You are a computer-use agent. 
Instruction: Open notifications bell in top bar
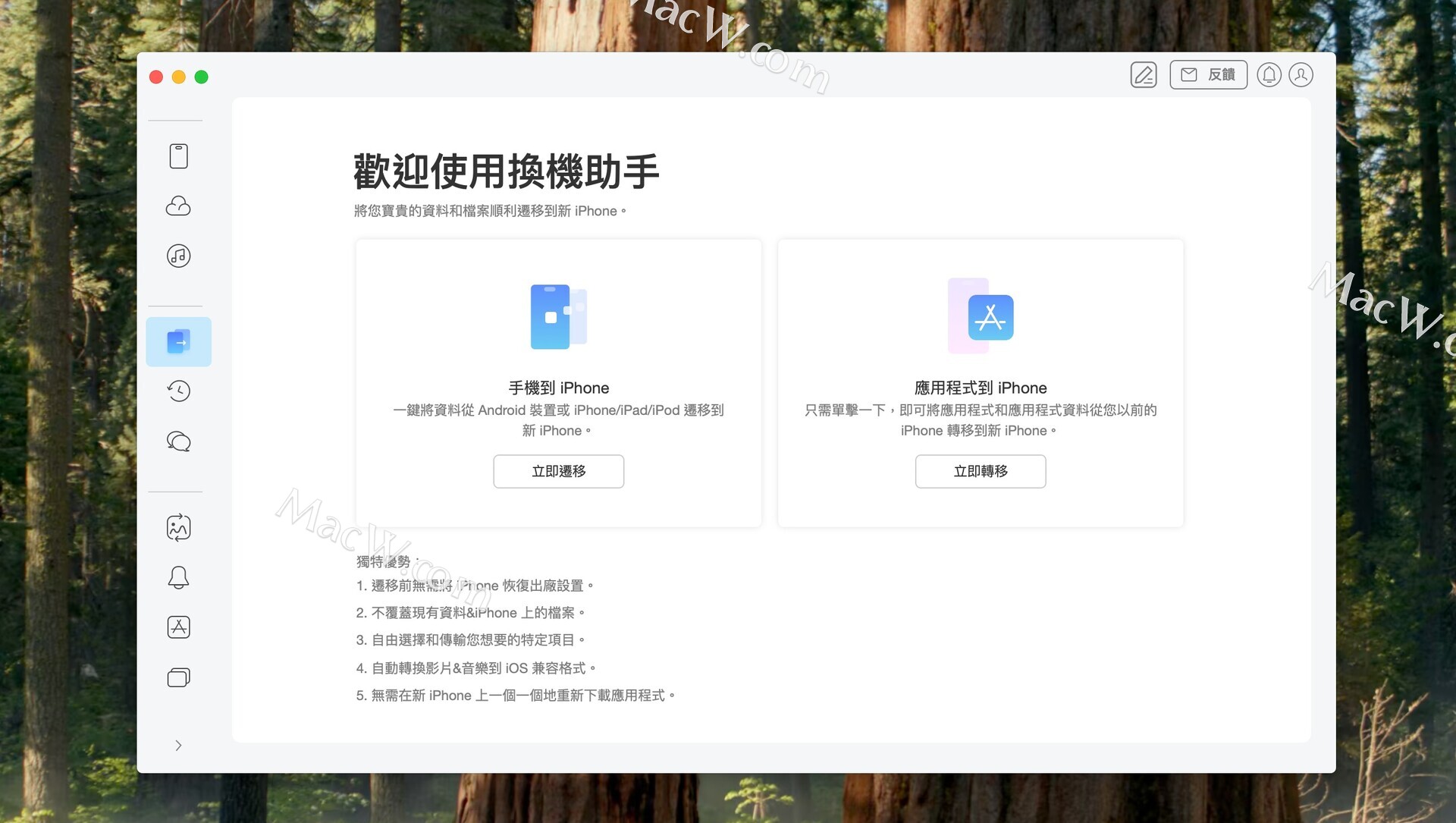pyautogui.click(x=1269, y=75)
